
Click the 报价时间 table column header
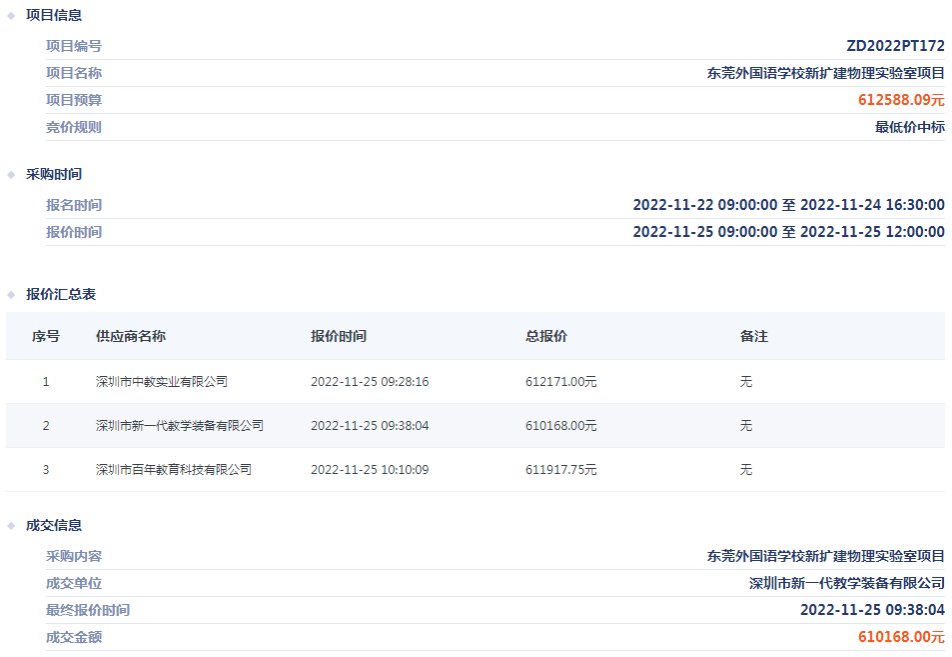coord(339,336)
